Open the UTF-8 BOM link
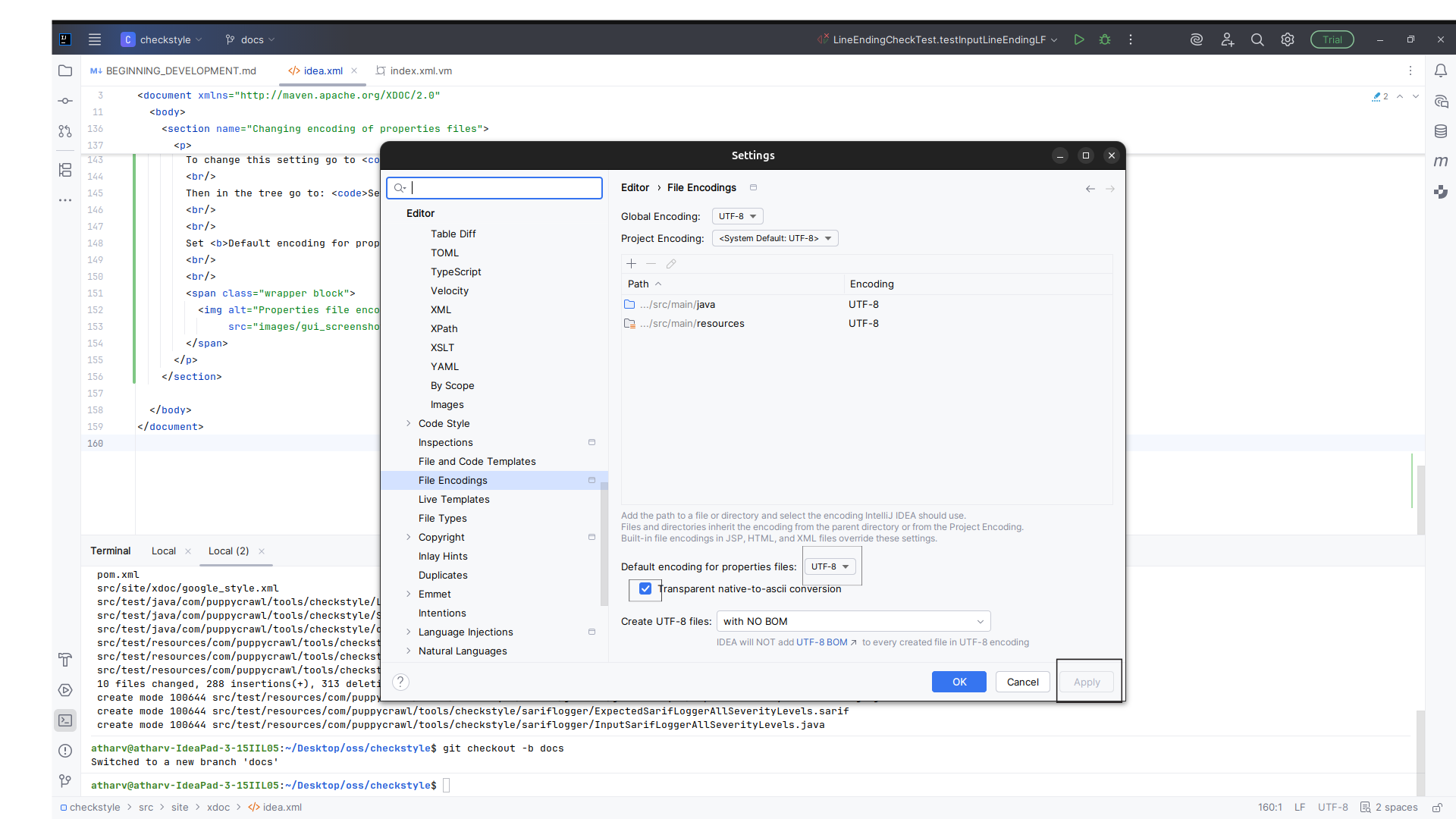Image resolution: width=1456 pixels, height=819 pixels. pyautogui.click(x=823, y=642)
